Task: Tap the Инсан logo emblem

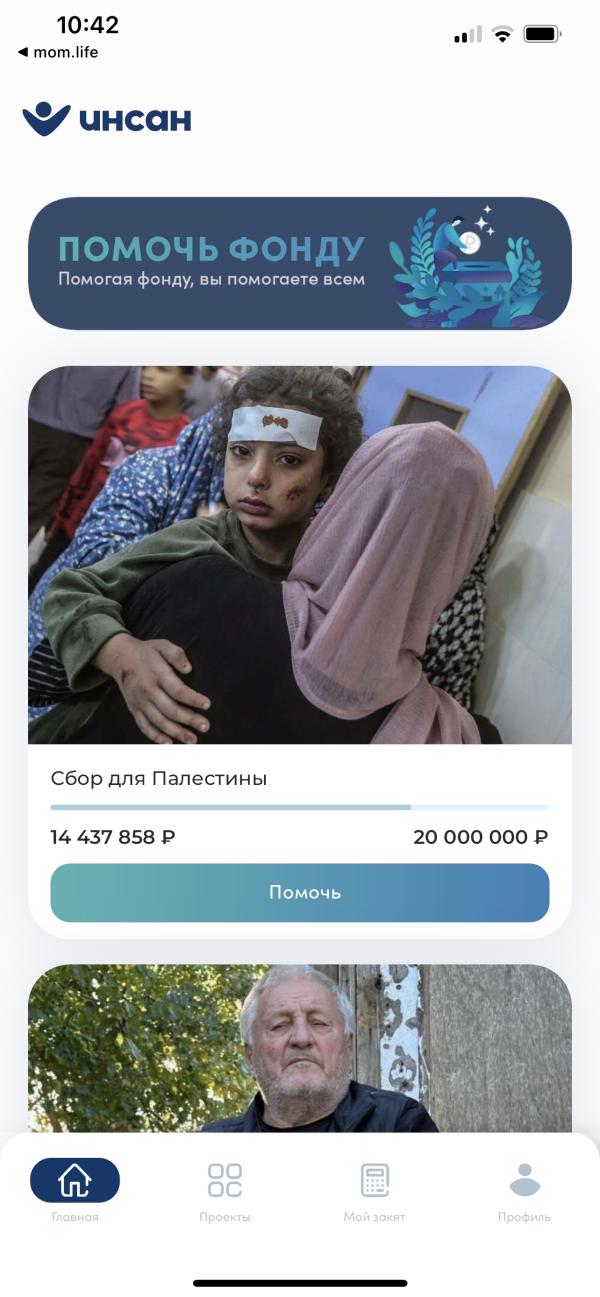Action: click(46, 119)
